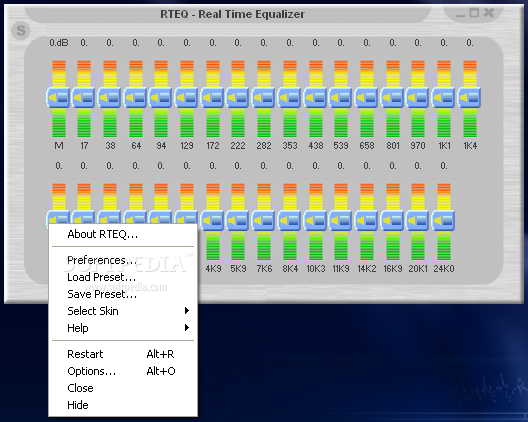
Task: Click the 8K4 band slider knob
Action: pyautogui.click(x=290, y=221)
